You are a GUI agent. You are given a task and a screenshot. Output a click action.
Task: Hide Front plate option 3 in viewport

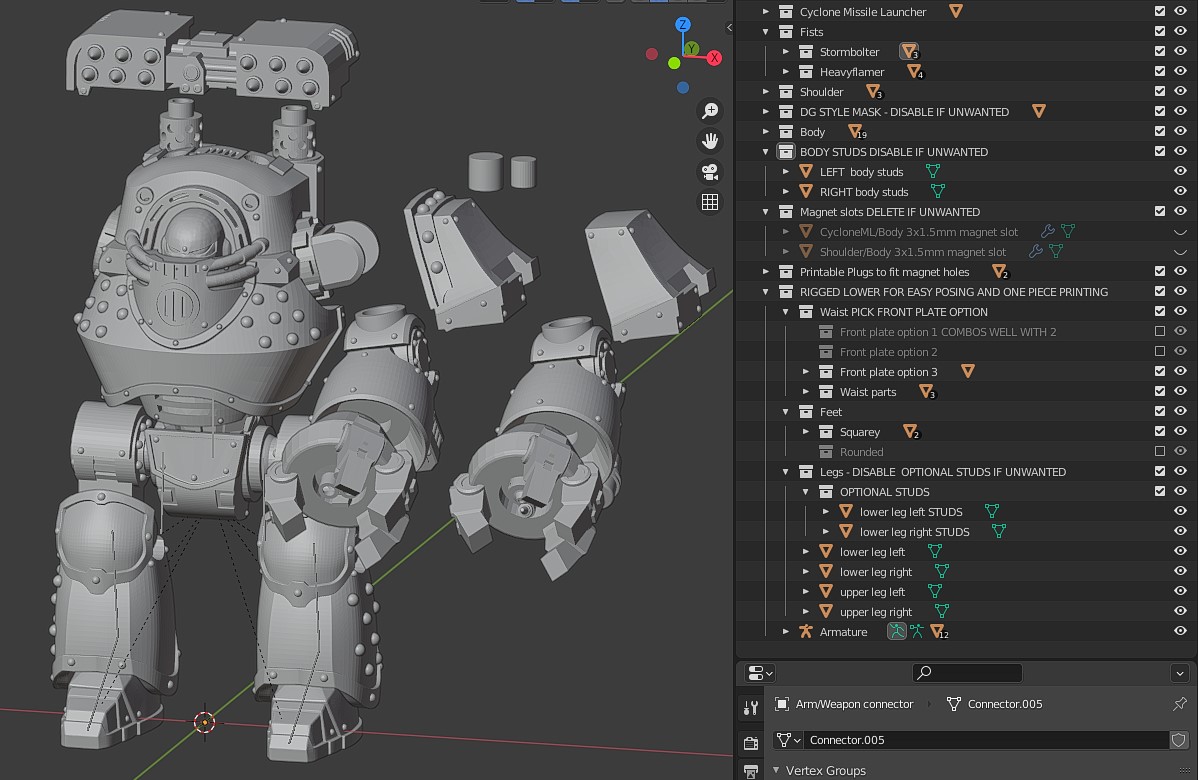coord(1180,371)
